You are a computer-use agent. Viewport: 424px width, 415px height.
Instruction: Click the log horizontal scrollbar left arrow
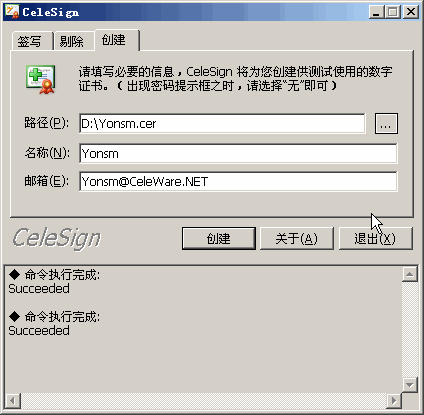[x=13, y=400]
